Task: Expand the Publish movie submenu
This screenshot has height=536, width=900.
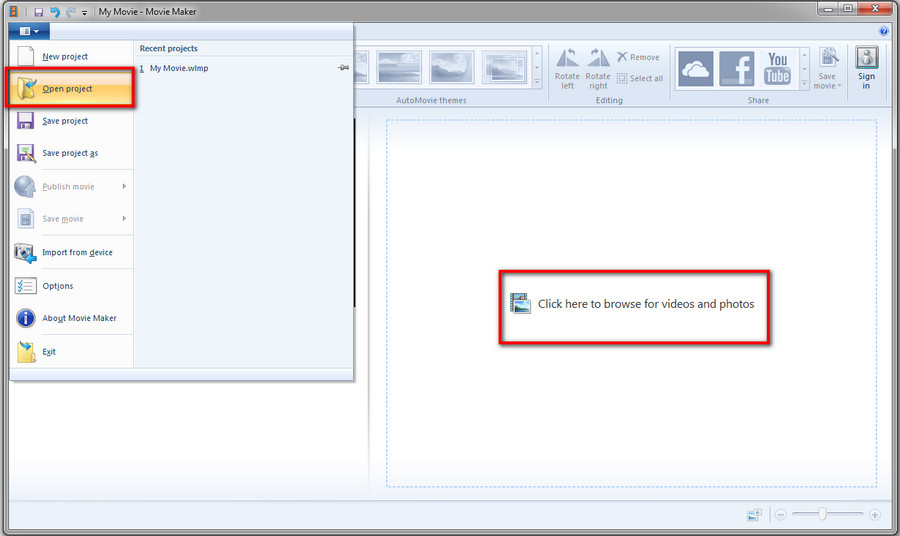Action: tap(71, 187)
